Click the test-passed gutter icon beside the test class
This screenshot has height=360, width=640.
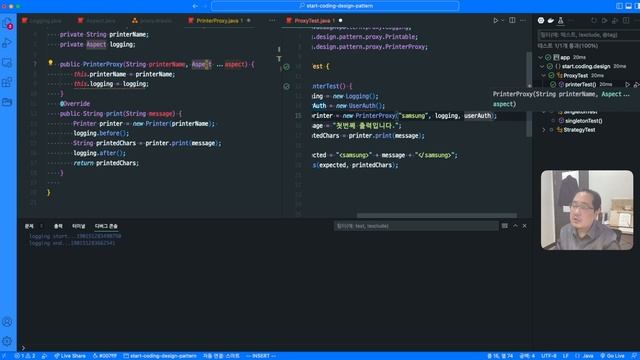coord(287,67)
